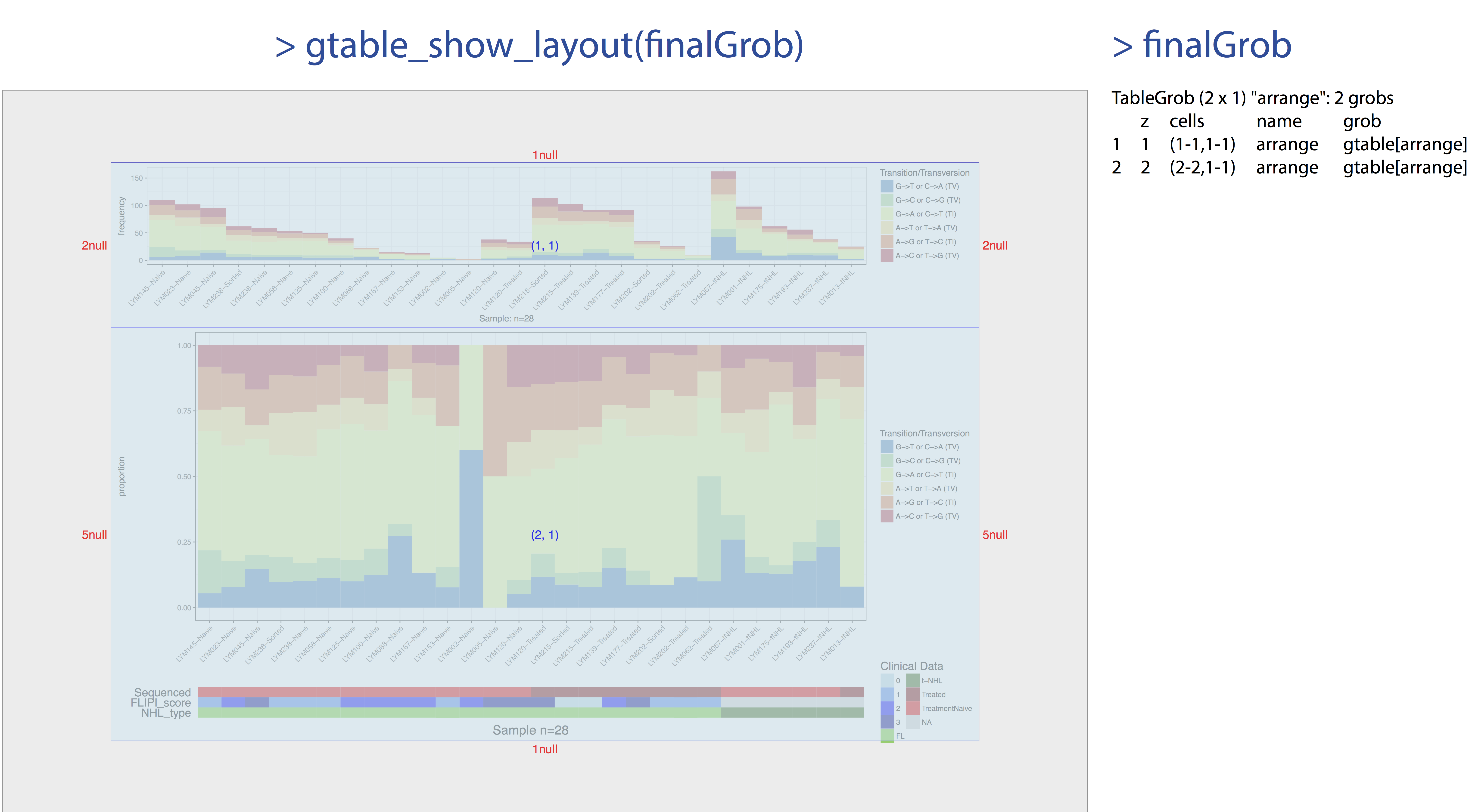This screenshot has height=812, width=1475.
Task: Click the right-side '2null' label
Action: point(995,245)
